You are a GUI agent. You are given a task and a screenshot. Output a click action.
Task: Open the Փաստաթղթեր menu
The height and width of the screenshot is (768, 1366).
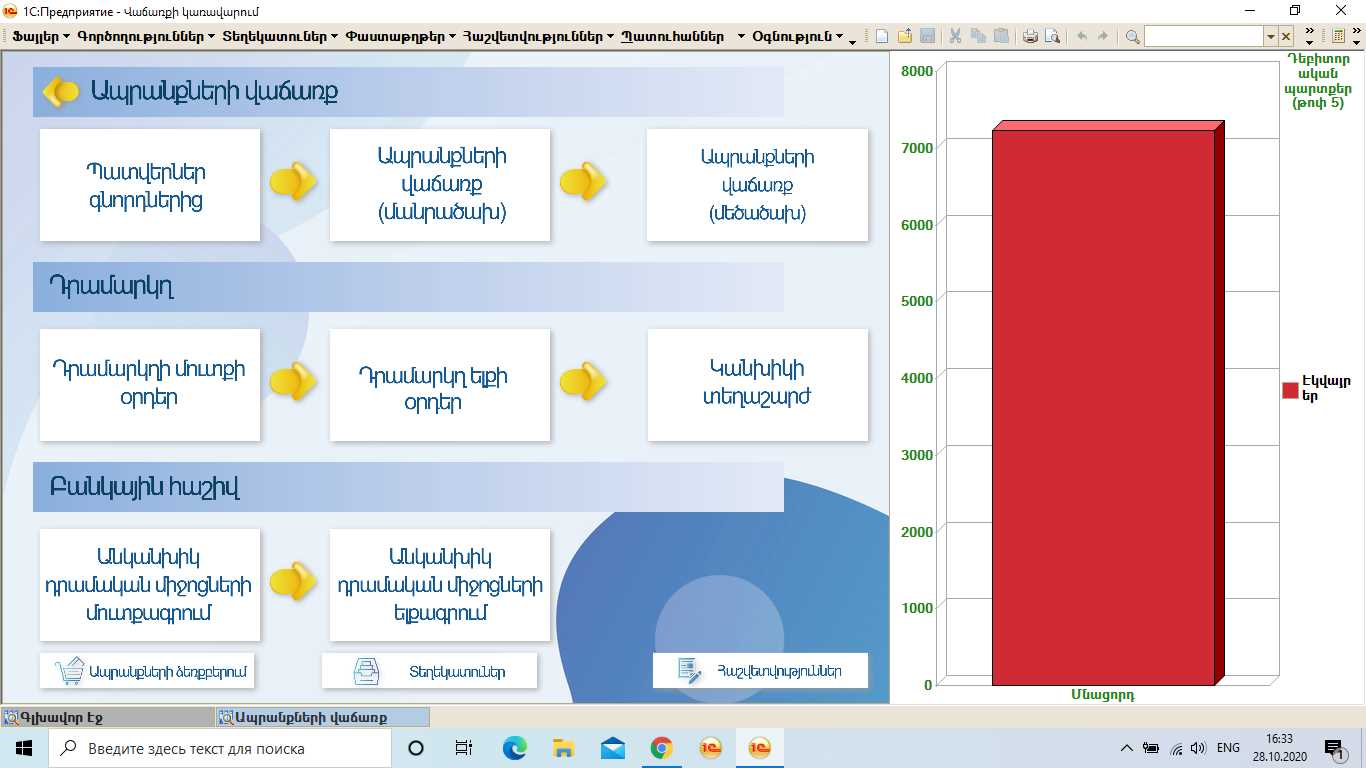point(401,36)
